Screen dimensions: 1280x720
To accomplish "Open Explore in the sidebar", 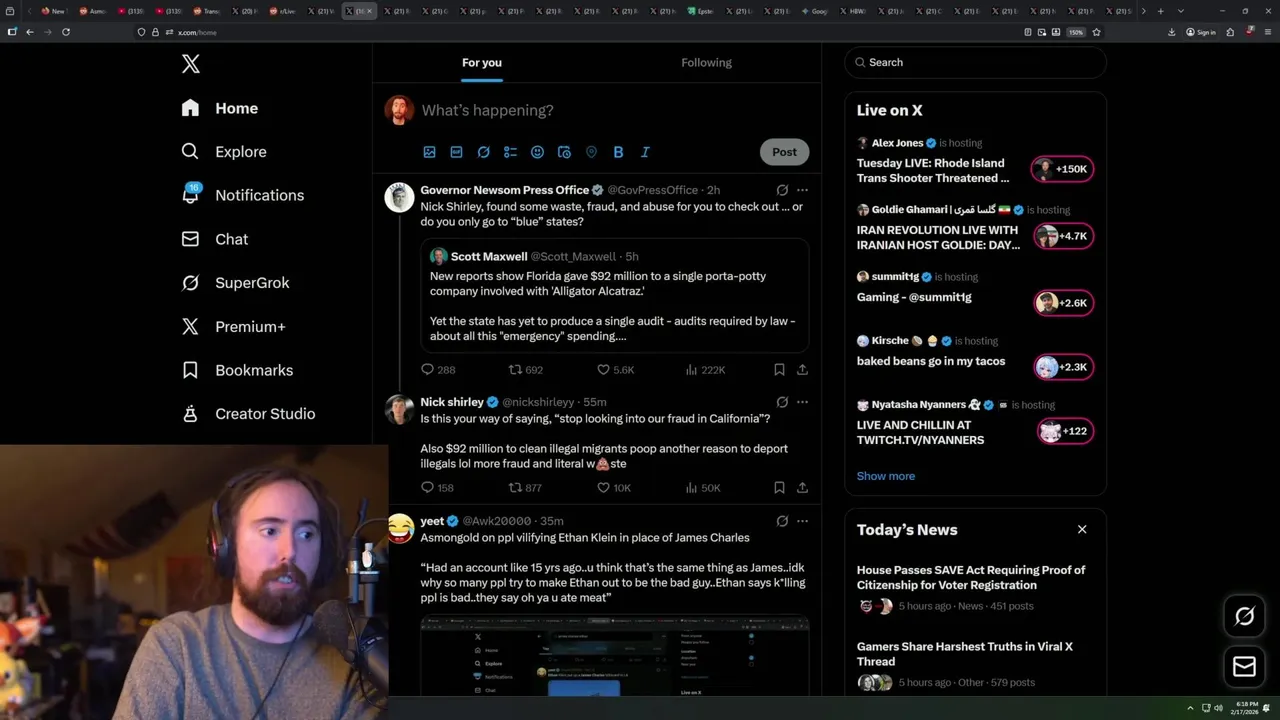I will point(224,152).
